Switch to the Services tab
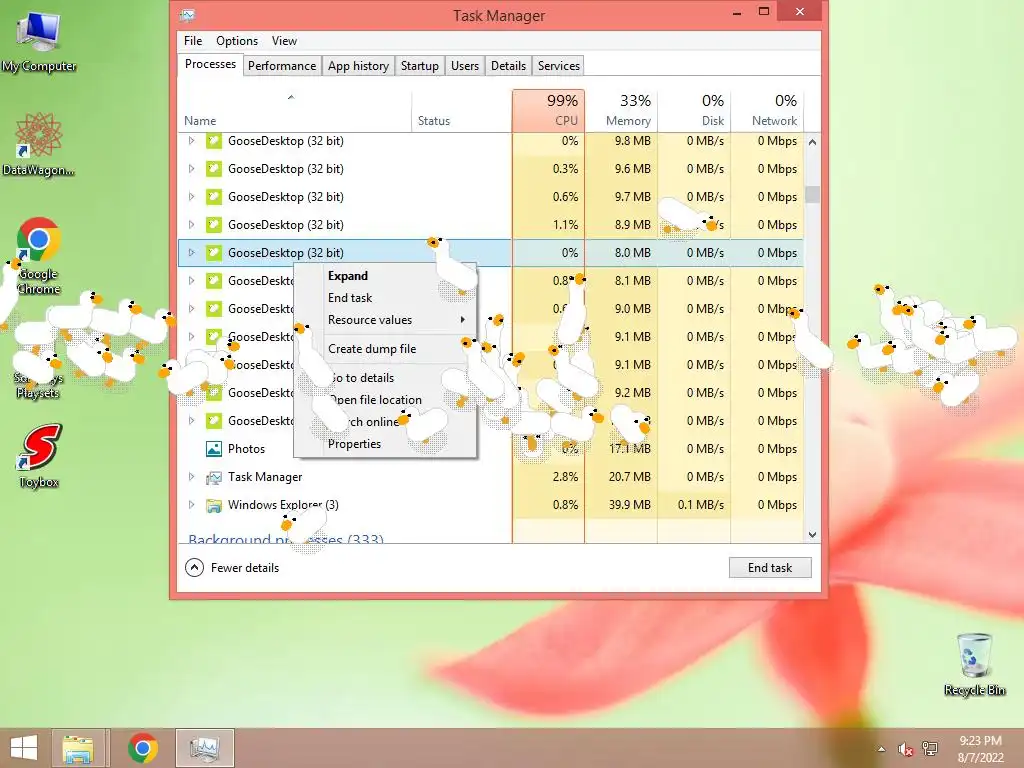 coord(559,66)
